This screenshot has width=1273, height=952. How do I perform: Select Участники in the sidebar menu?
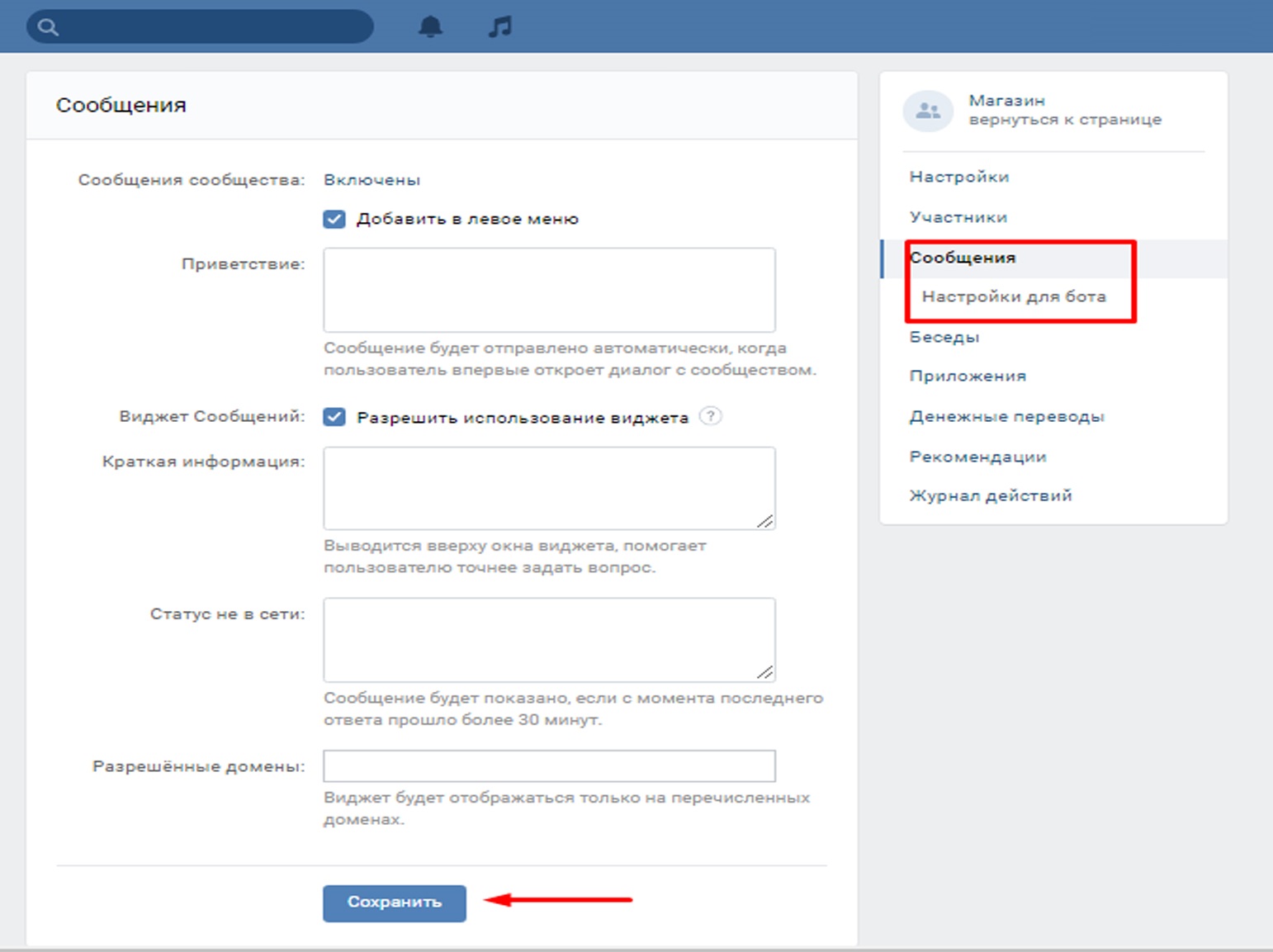point(958,217)
